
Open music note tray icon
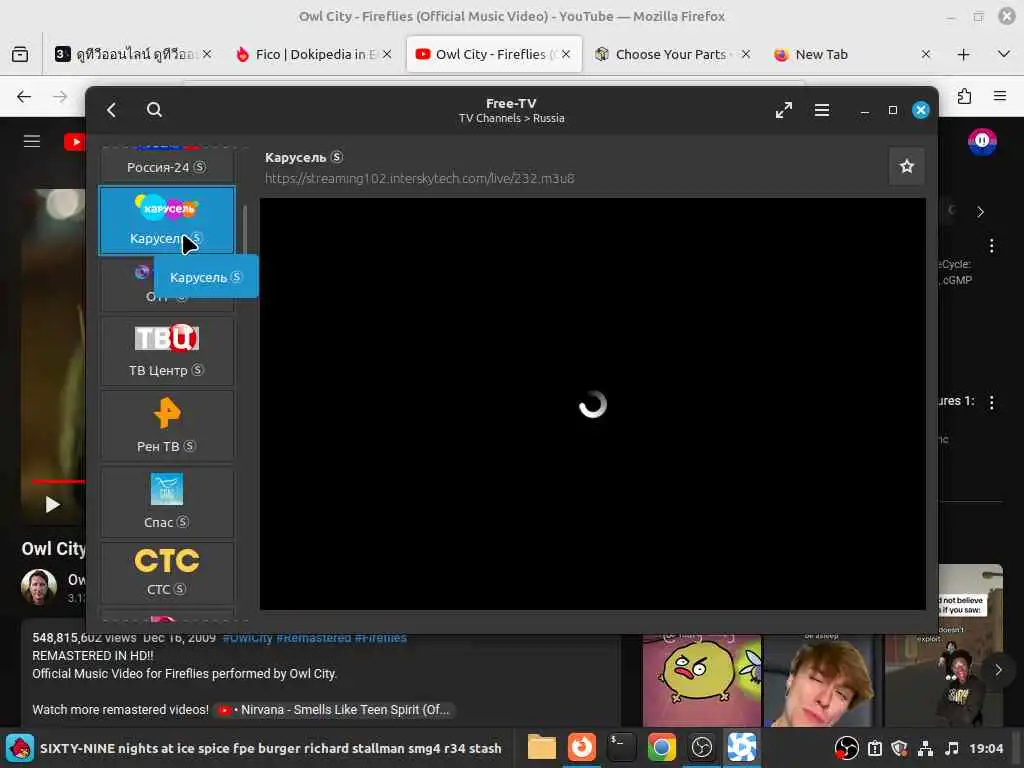pos(952,748)
